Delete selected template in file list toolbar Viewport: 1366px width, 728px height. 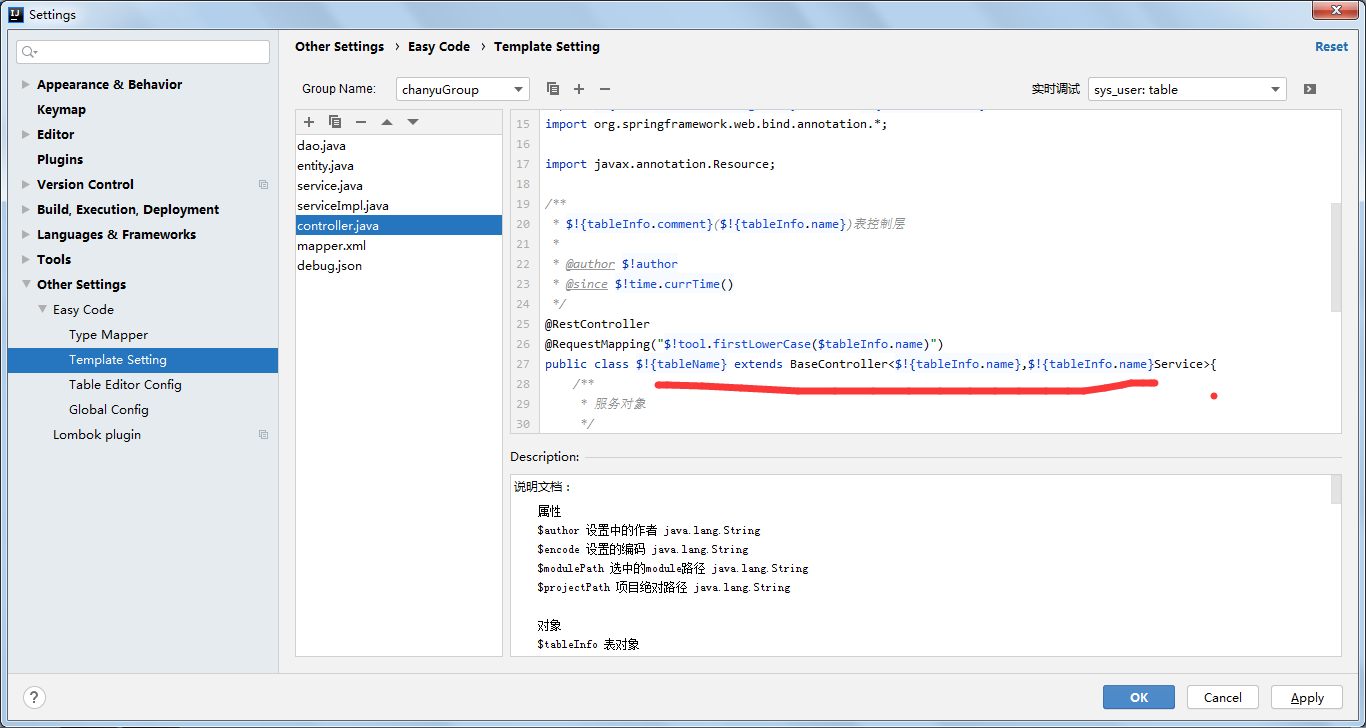tap(361, 122)
